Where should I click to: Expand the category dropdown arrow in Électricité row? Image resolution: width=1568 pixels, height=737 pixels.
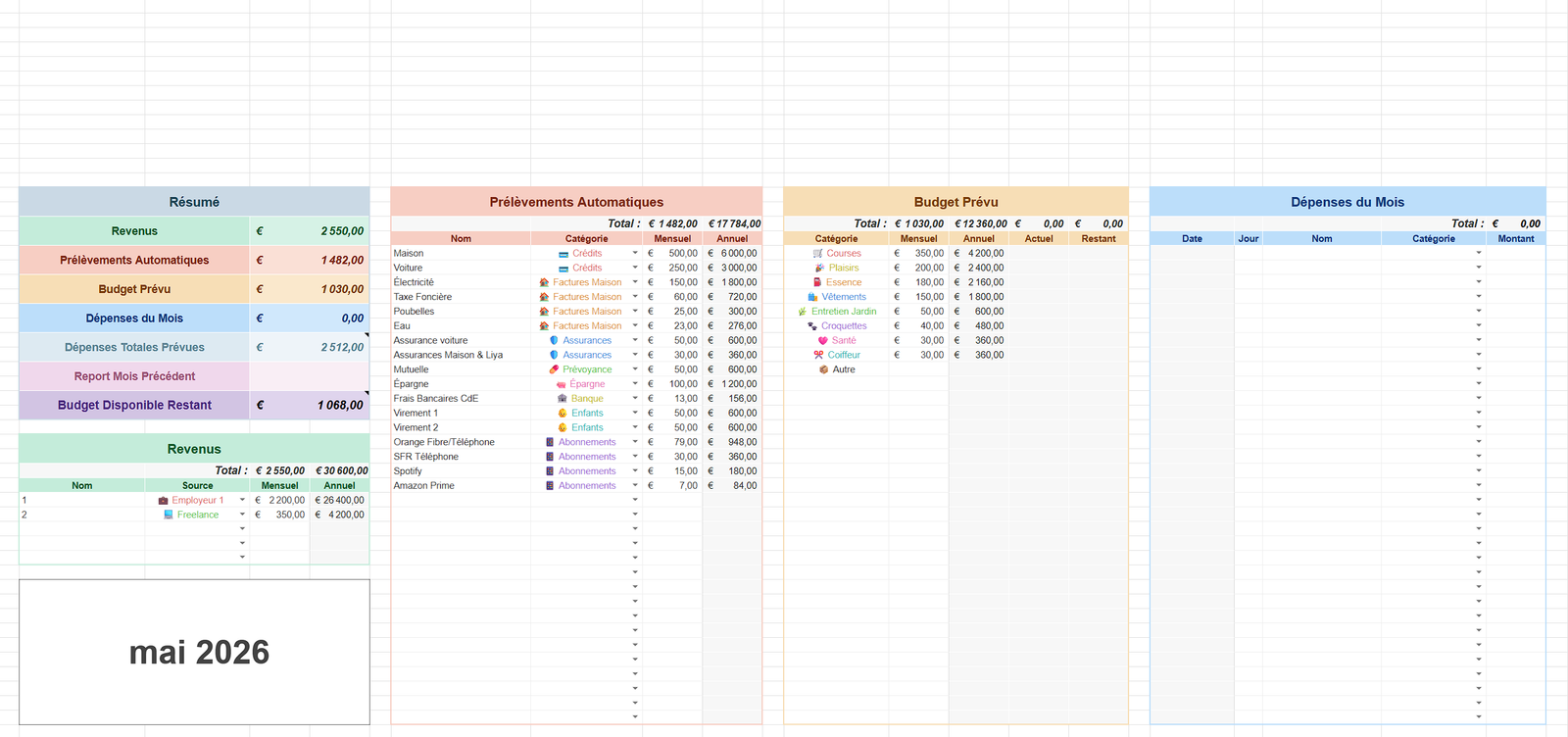(635, 282)
